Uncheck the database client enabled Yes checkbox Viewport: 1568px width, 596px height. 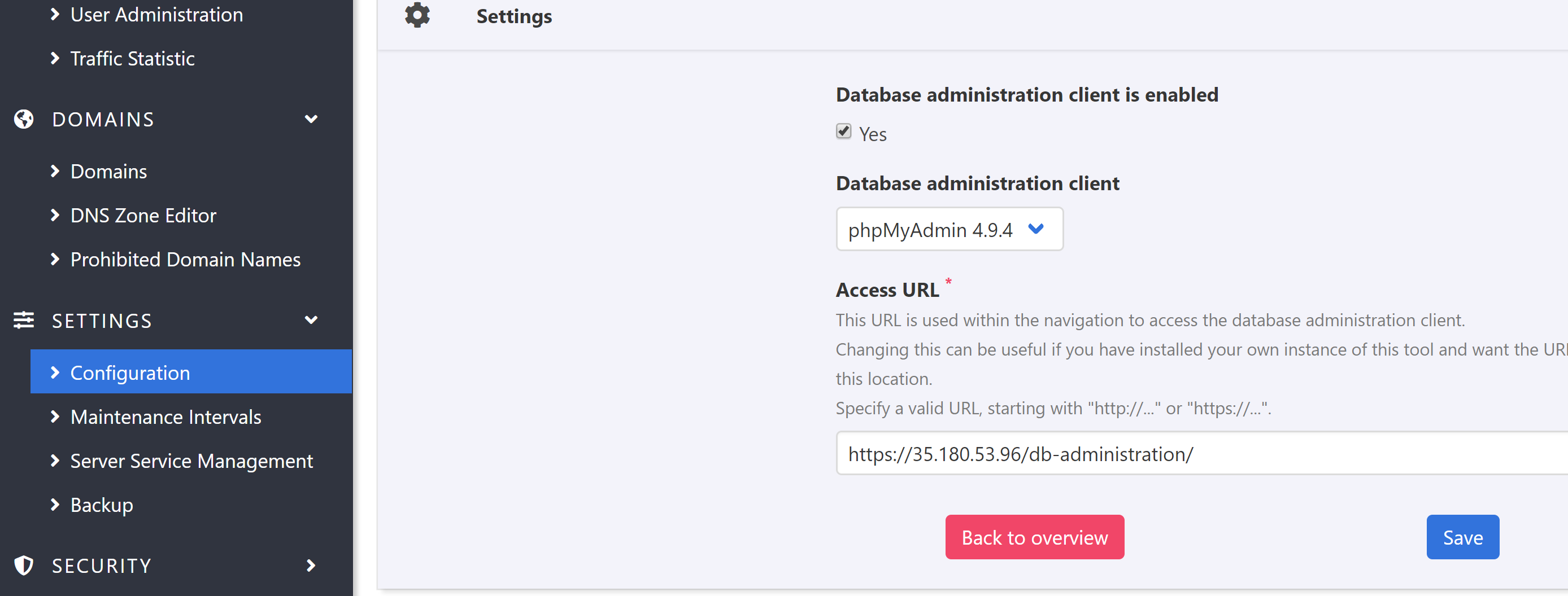(x=843, y=132)
